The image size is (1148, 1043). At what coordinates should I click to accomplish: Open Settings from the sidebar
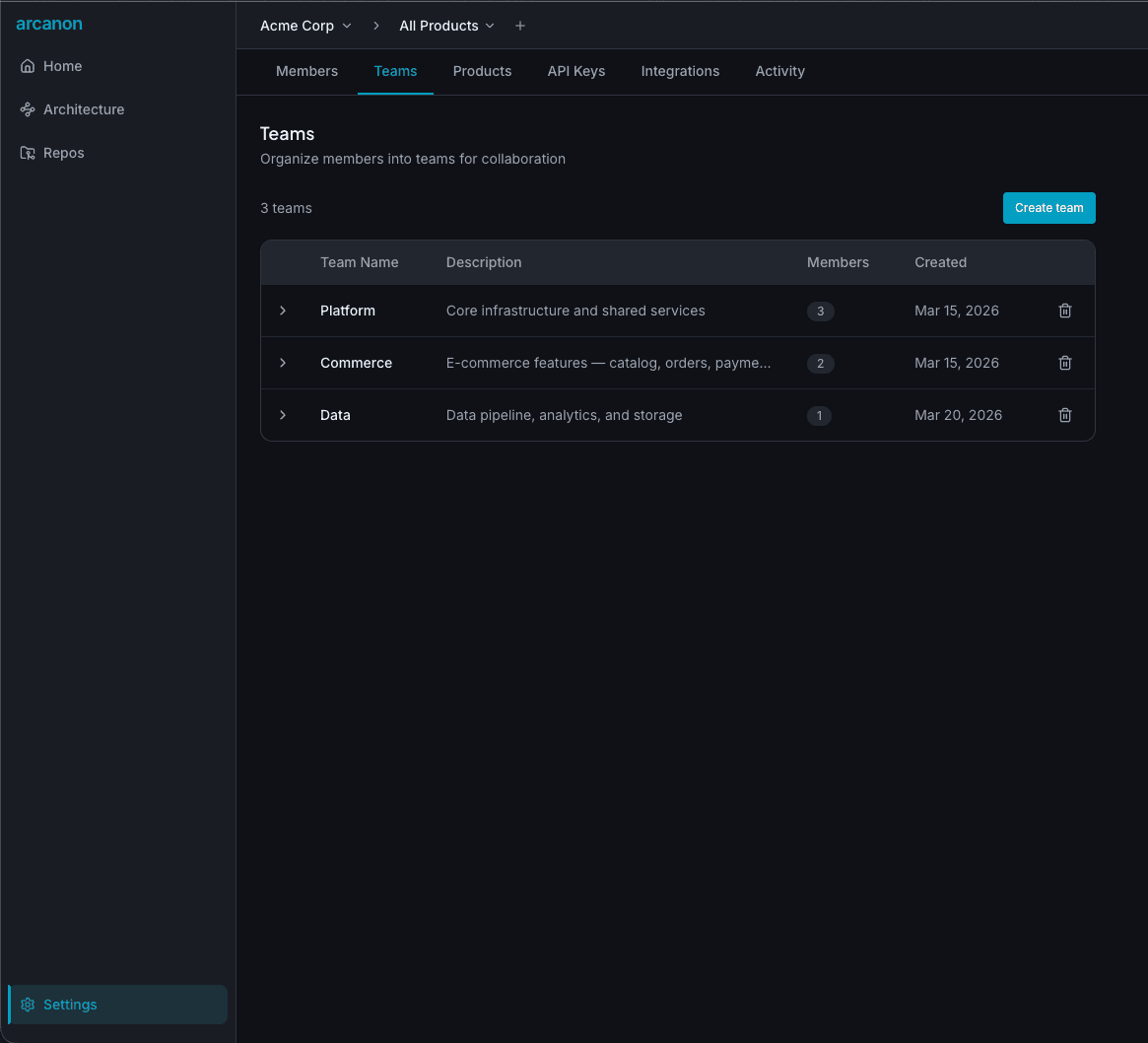(x=69, y=1004)
